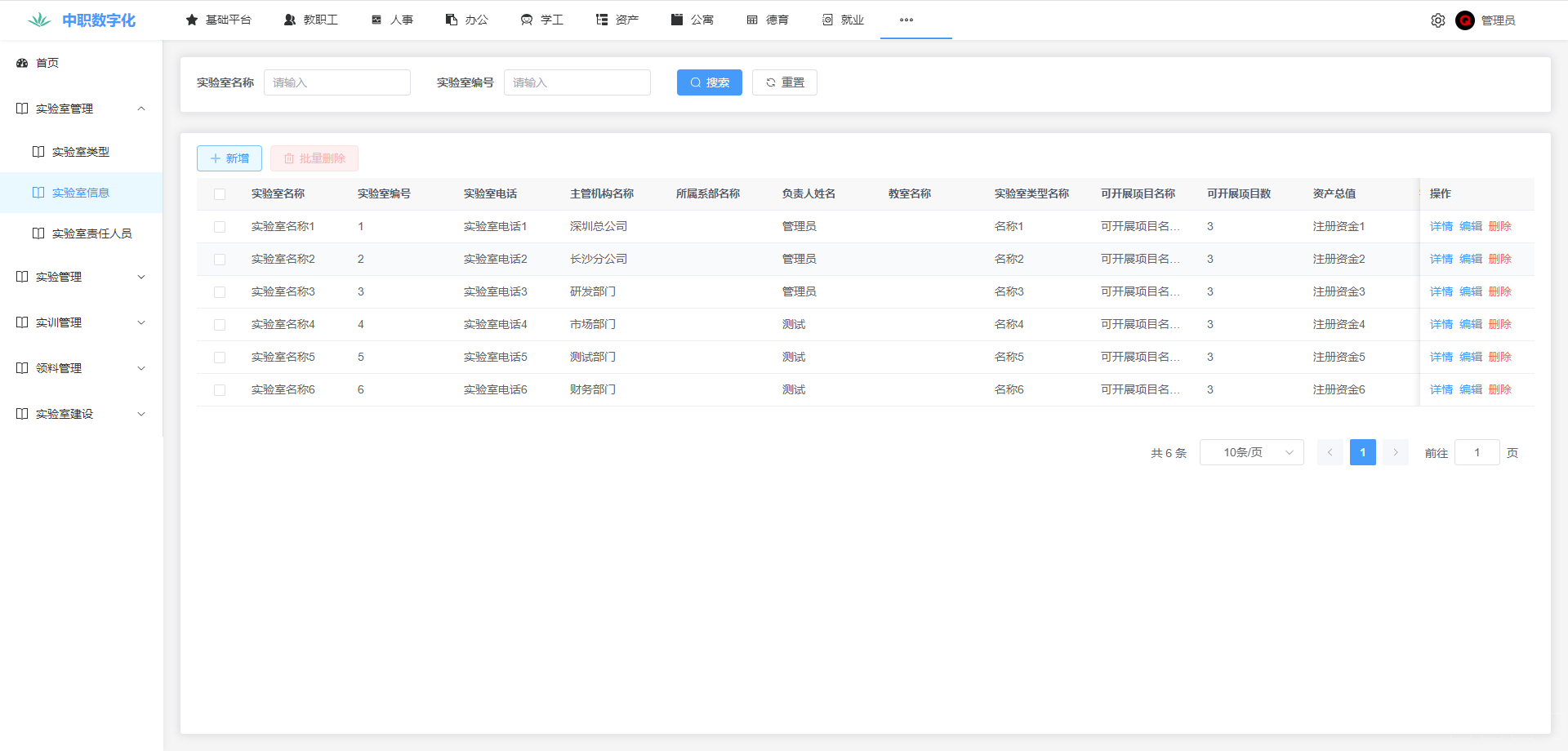Screen dimensions: 1568x751
Task: Click the star icon for 基础平台
Action: [x=192, y=20]
